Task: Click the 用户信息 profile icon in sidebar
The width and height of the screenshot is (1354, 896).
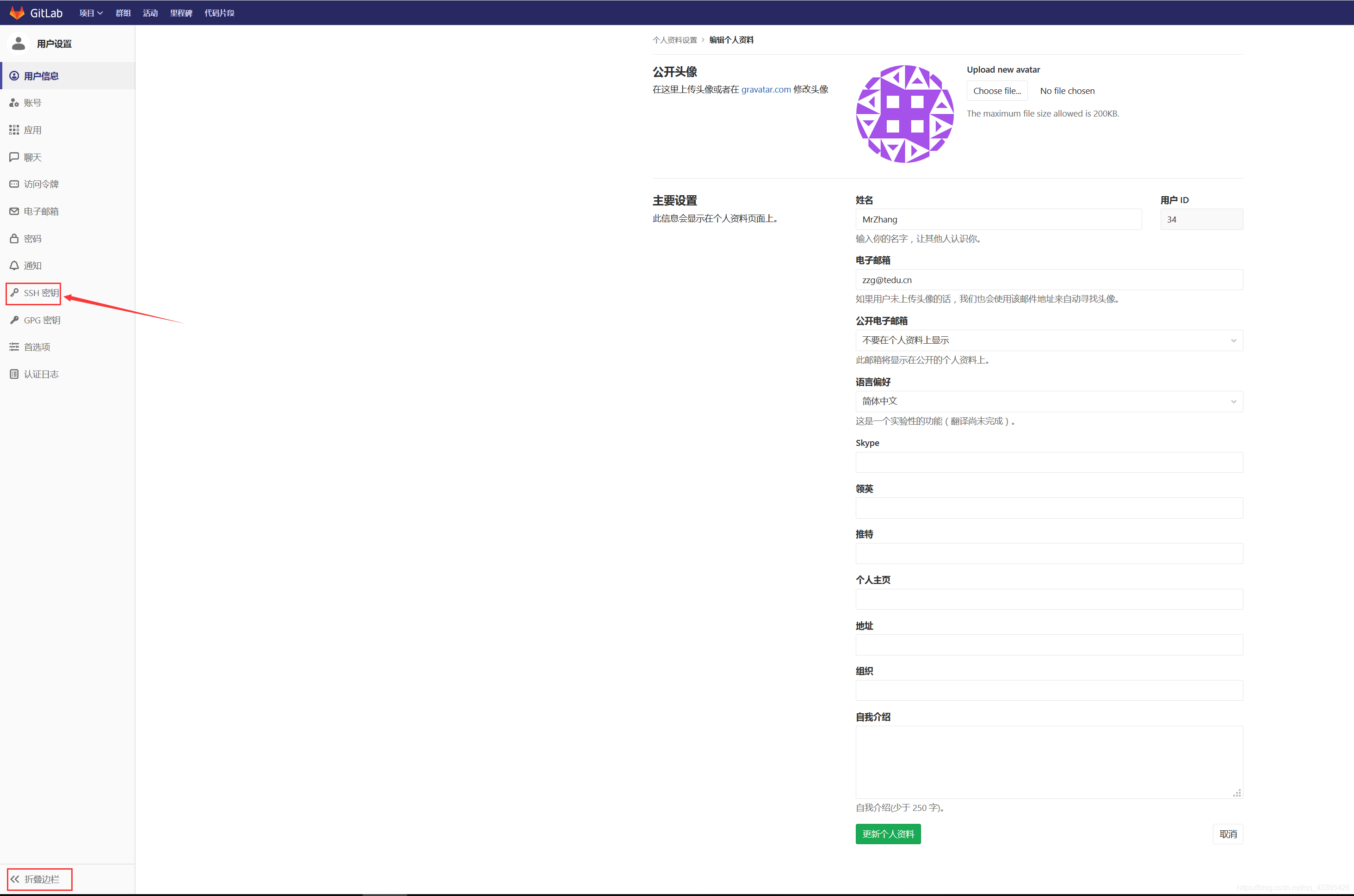Action: point(14,76)
